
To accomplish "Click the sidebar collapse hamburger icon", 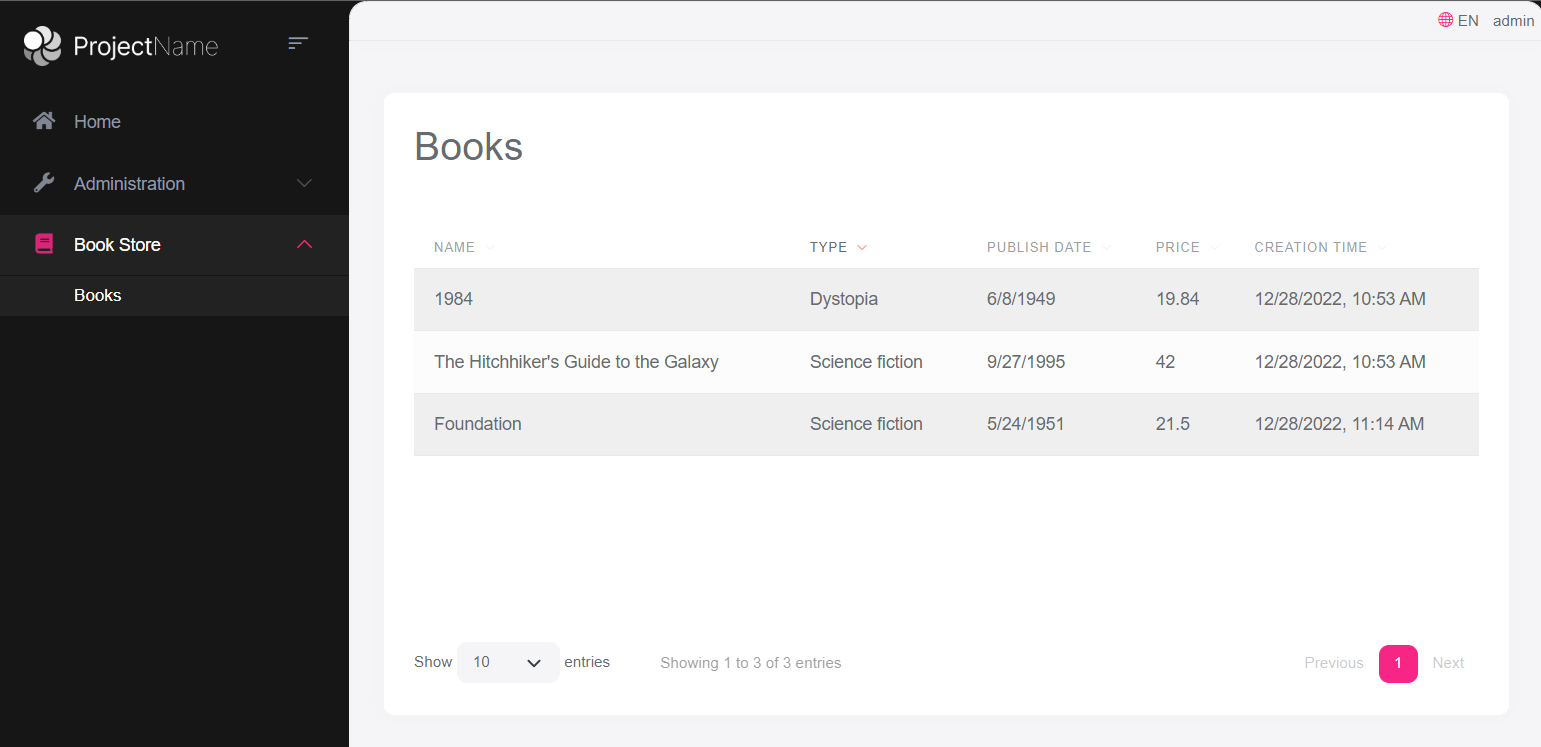I will pyautogui.click(x=298, y=43).
